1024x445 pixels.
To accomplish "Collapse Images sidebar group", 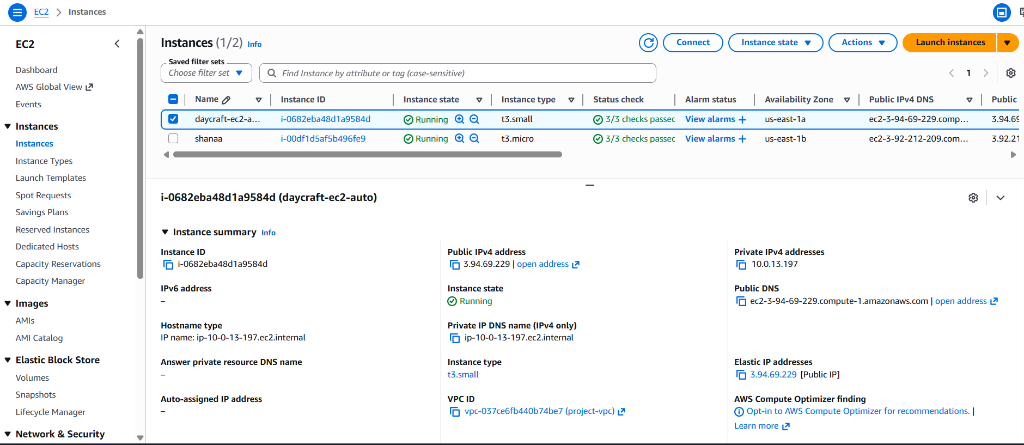I will (x=8, y=304).
